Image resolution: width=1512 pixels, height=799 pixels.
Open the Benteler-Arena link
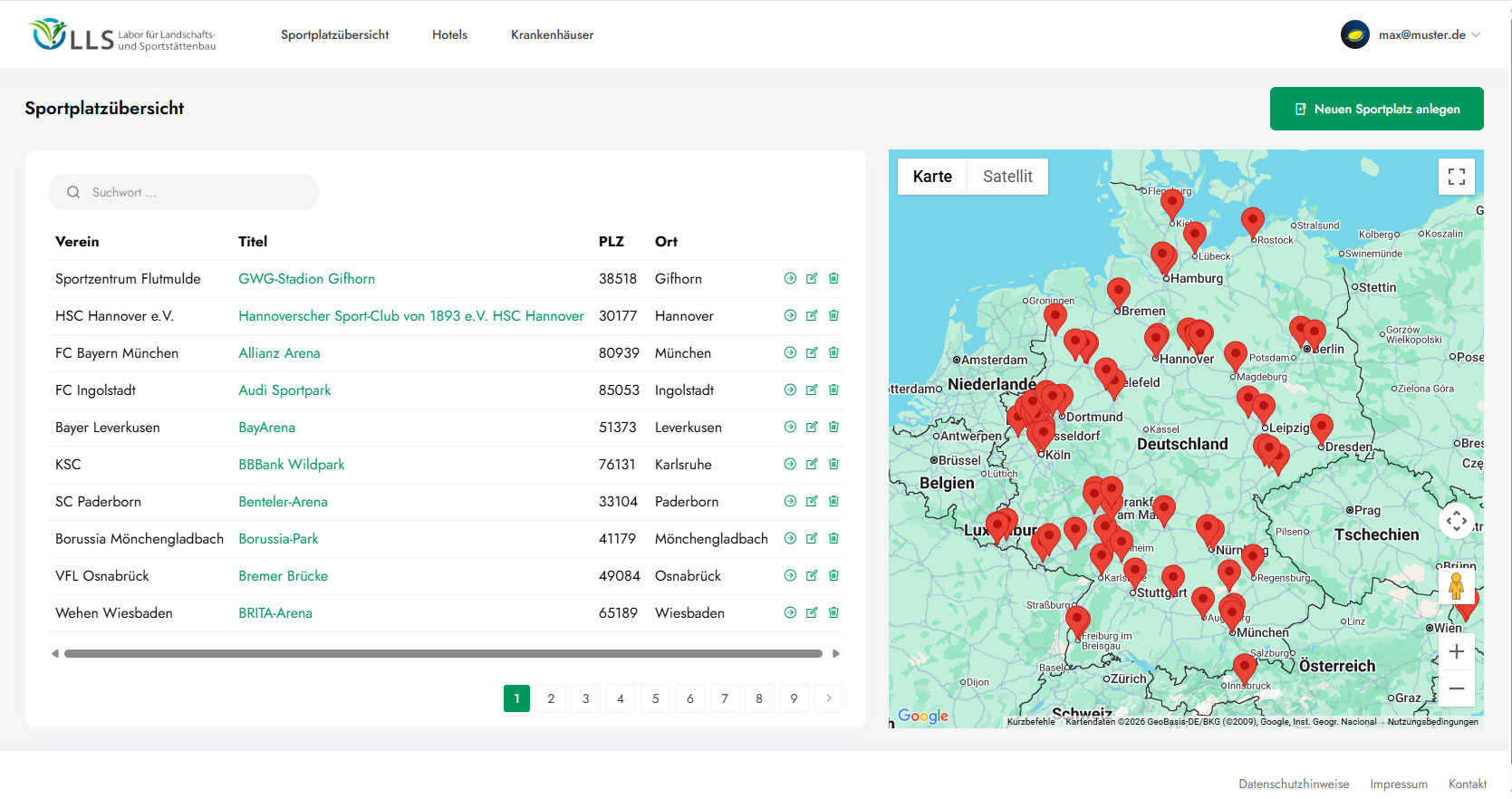(x=283, y=502)
